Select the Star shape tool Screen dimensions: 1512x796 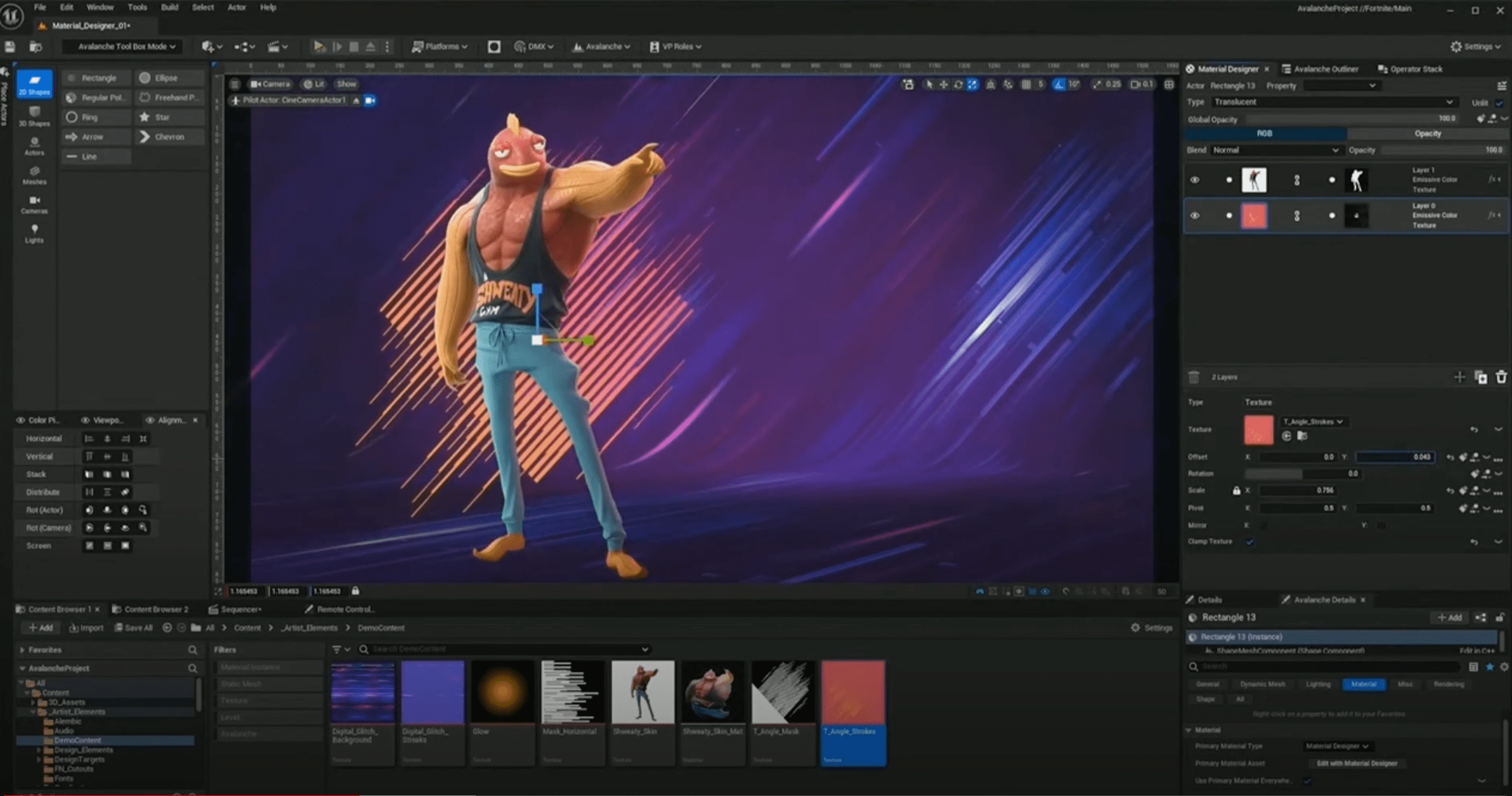(161, 117)
